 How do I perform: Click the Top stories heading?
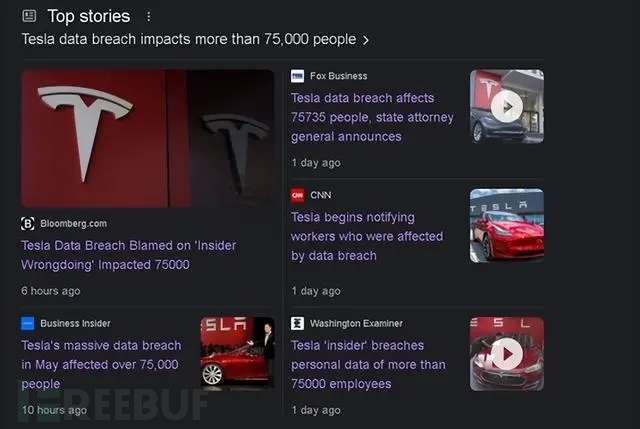pos(88,16)
